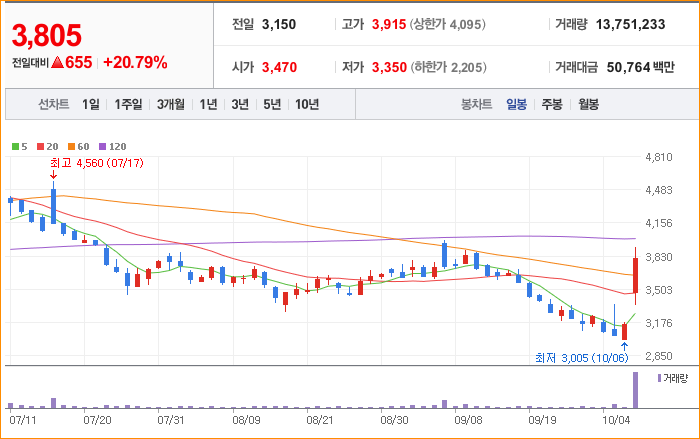Click the green 5-day moving average swatch

click(x=15, y=146)
